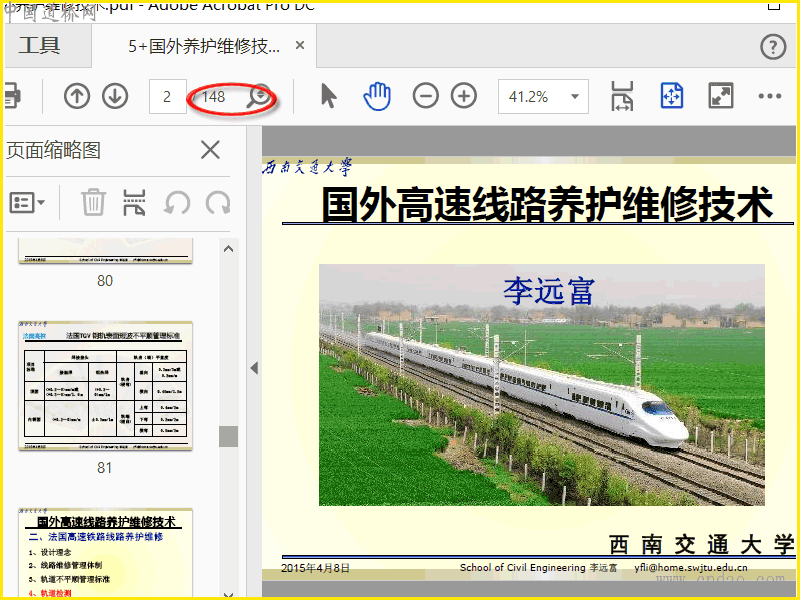Screen dimensions: 800x600
Task: Click the Fit One Full Page icon
Action: [671, 96]
